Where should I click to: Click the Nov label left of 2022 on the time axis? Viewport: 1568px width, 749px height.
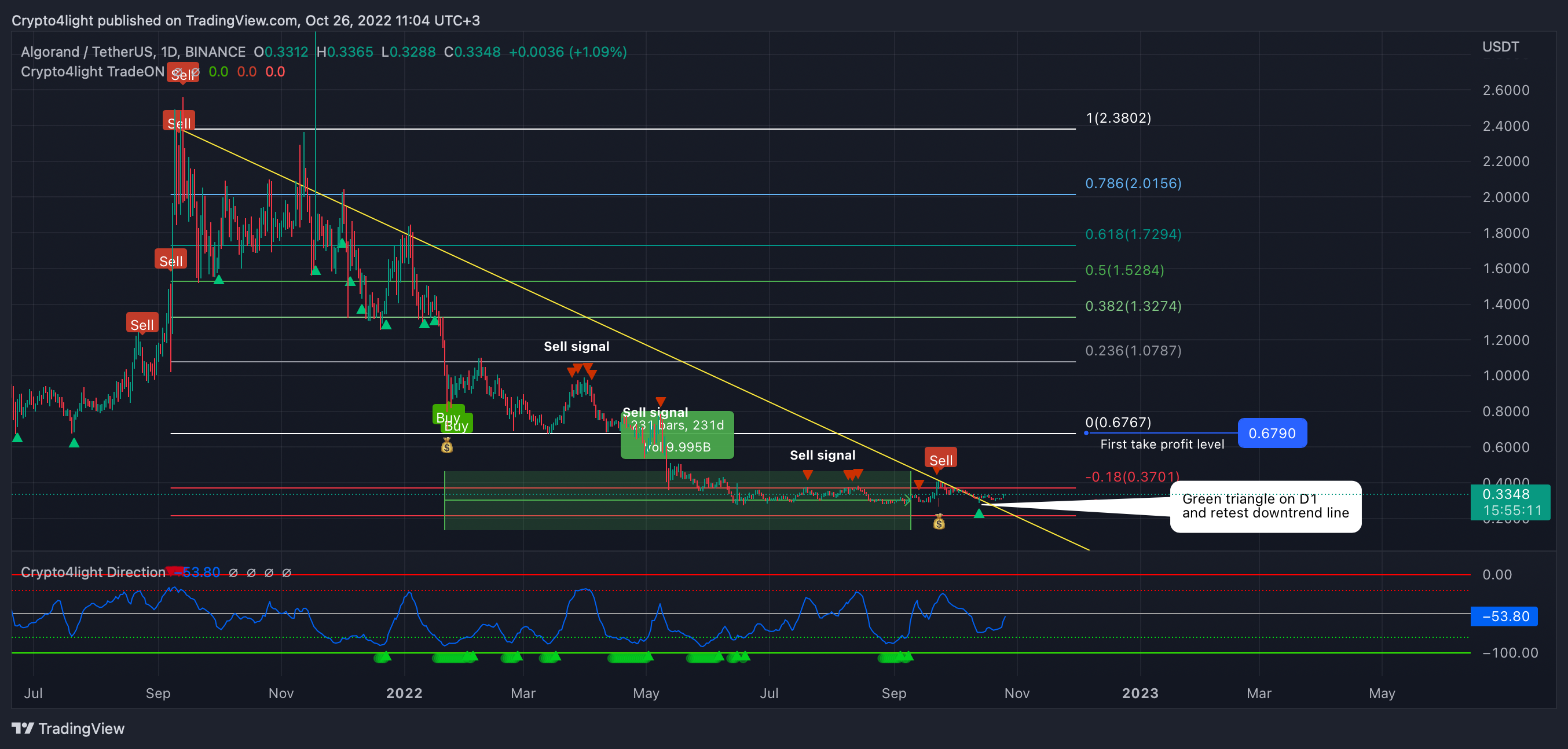pyautogui.click(x=281, y=693)
